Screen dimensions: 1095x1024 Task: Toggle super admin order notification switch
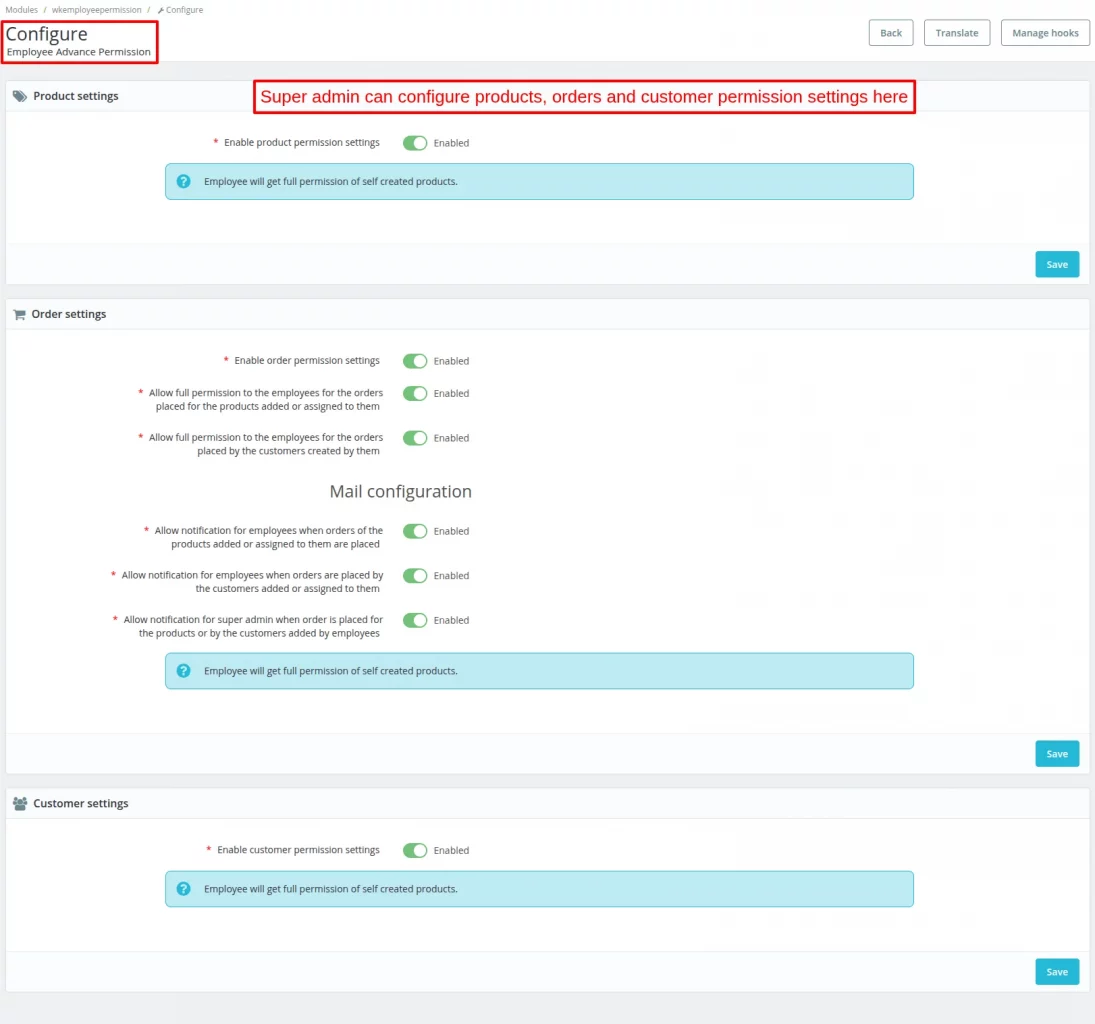[415, 620]
